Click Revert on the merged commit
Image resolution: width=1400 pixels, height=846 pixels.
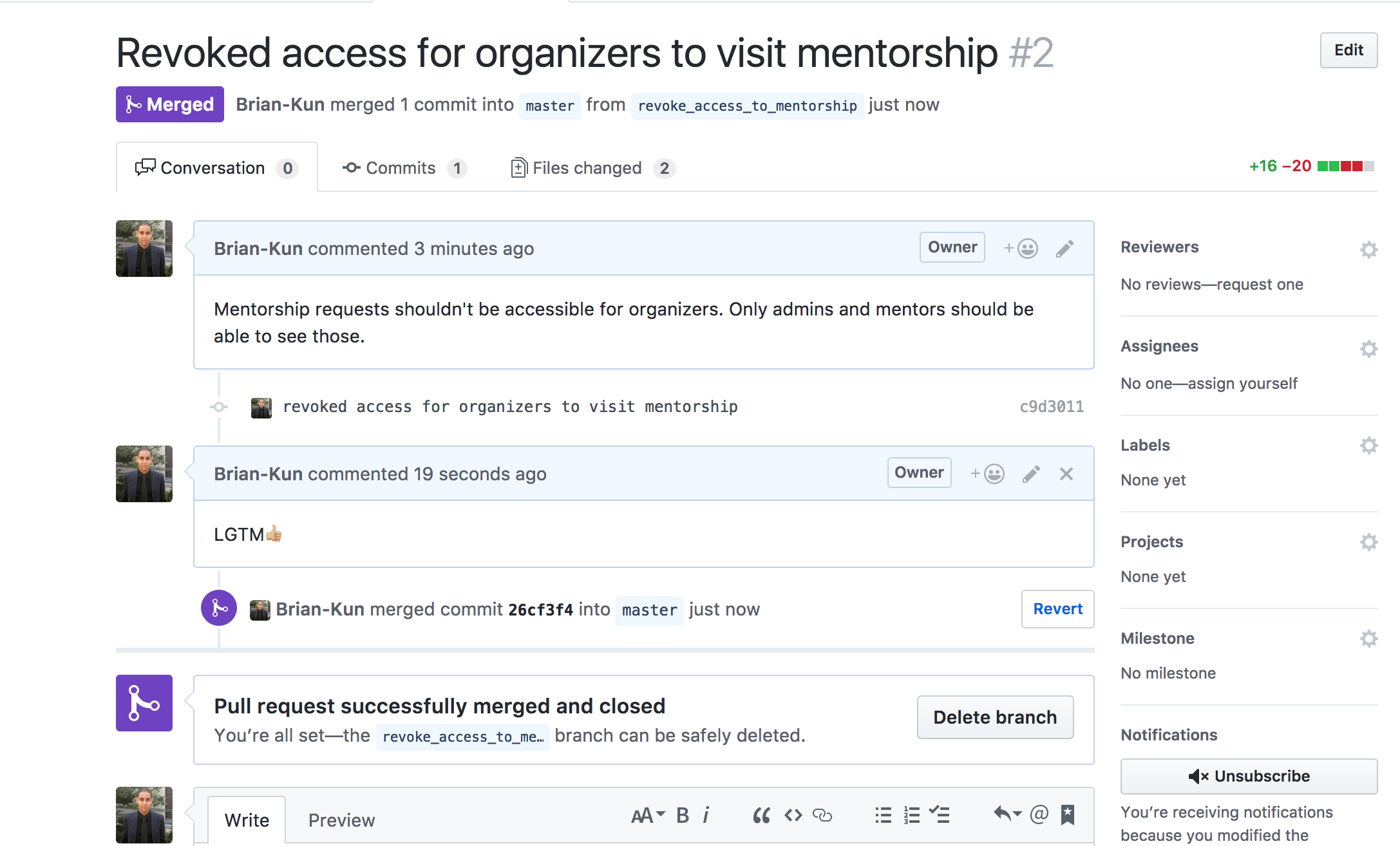tap(1057, 609)
